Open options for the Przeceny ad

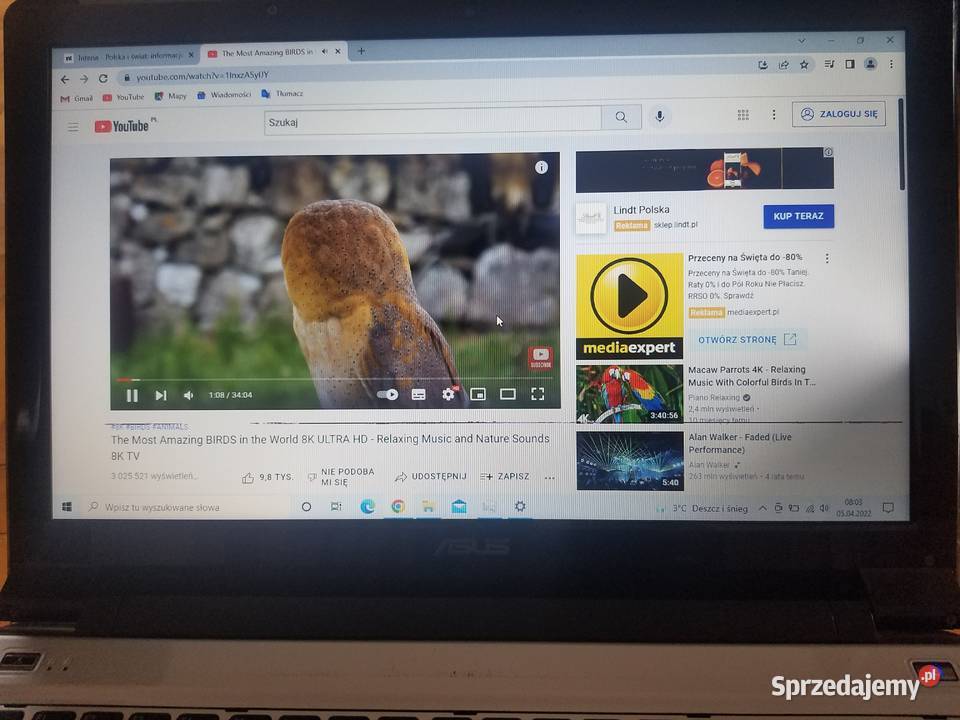tap(827, 258)
